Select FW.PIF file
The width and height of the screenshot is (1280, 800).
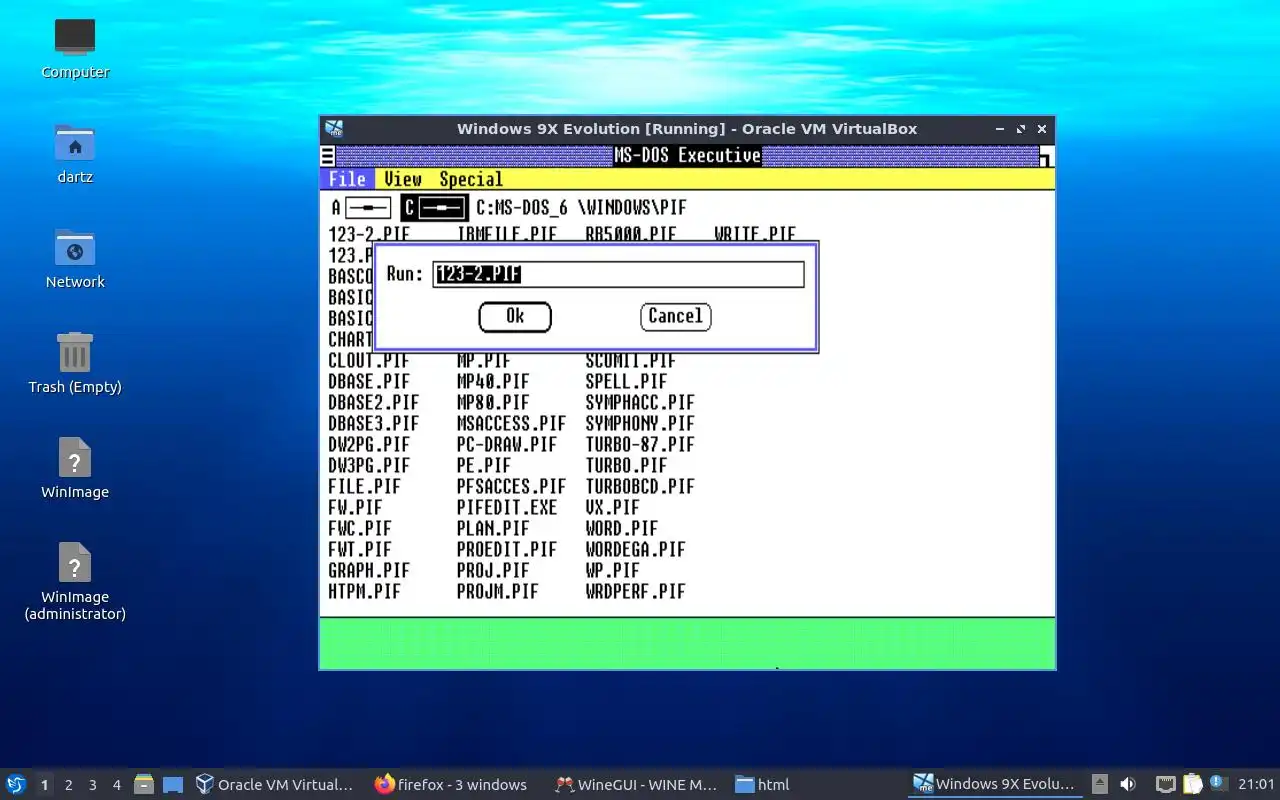coord(355,507)
